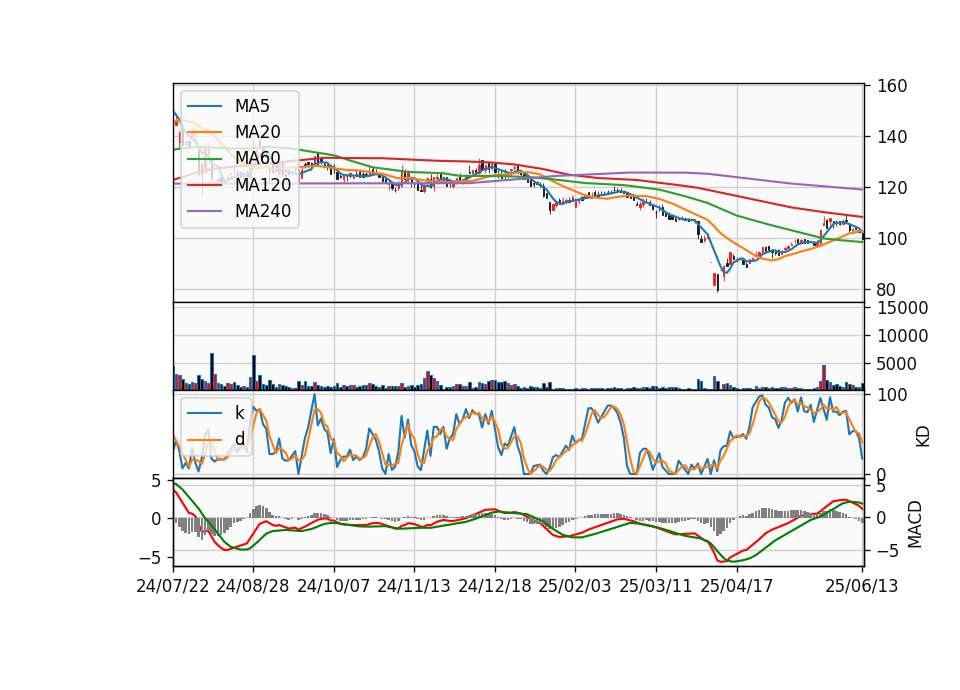Click the MA120 legend label

tap(263, 184)
